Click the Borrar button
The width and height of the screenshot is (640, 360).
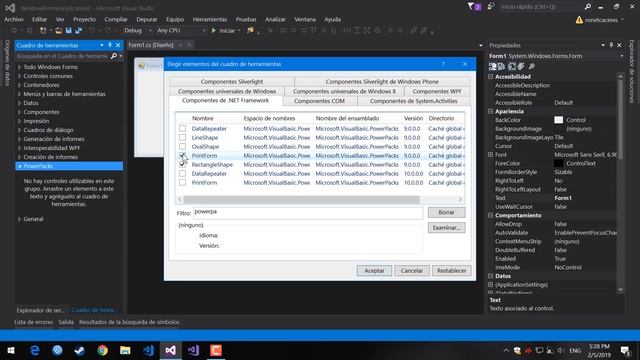click(x=446, y=212)
